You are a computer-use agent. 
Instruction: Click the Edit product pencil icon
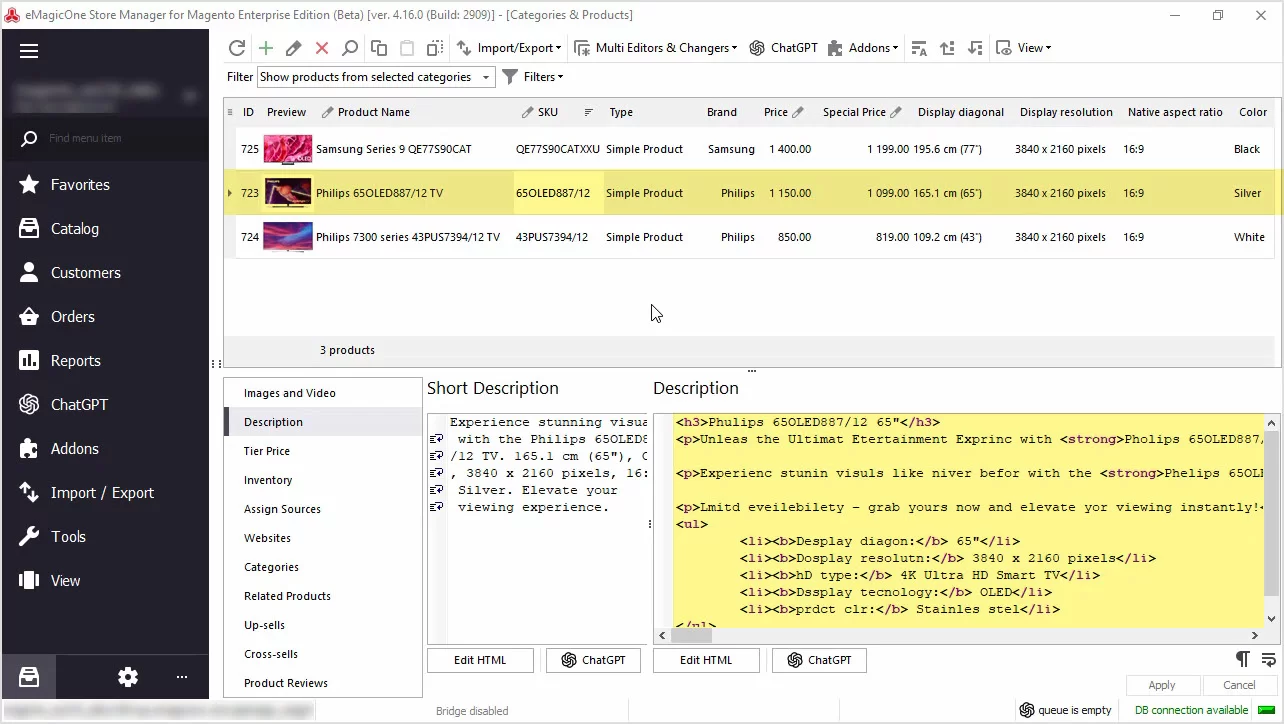pos(293,48)
